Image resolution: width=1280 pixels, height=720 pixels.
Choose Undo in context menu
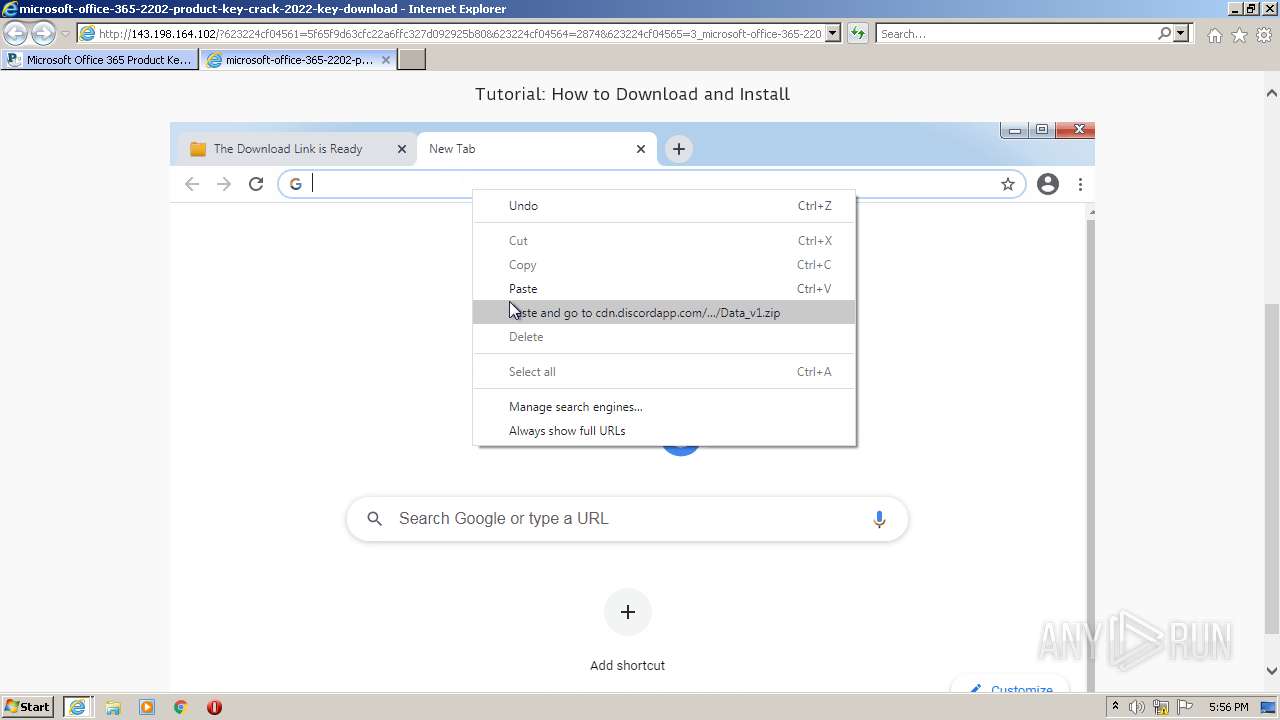tap(664, 206)
